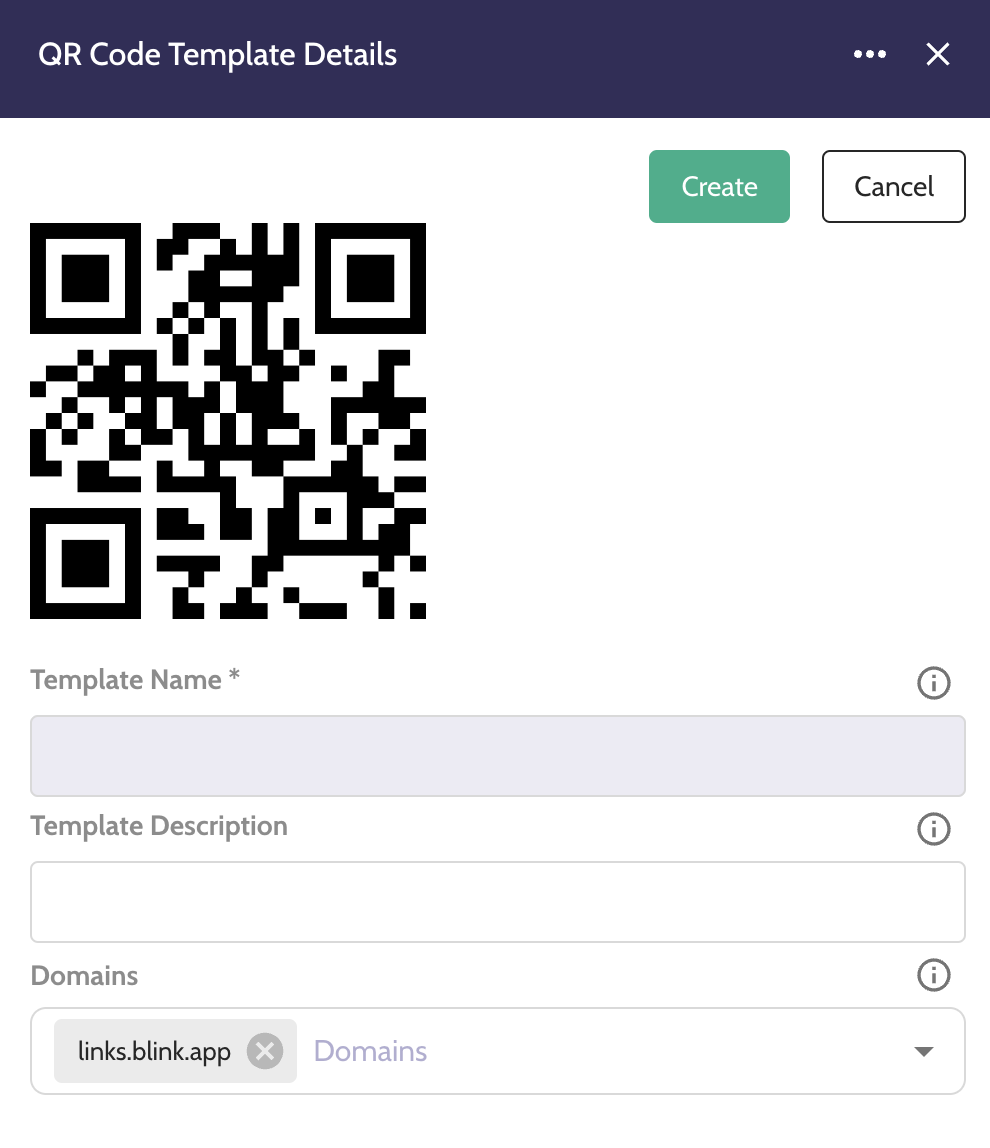The height and width of the screenshot is (1148, 990).
Task: Focus the Template Description input field
Action: pyautogui.click(x=498, y=902)
